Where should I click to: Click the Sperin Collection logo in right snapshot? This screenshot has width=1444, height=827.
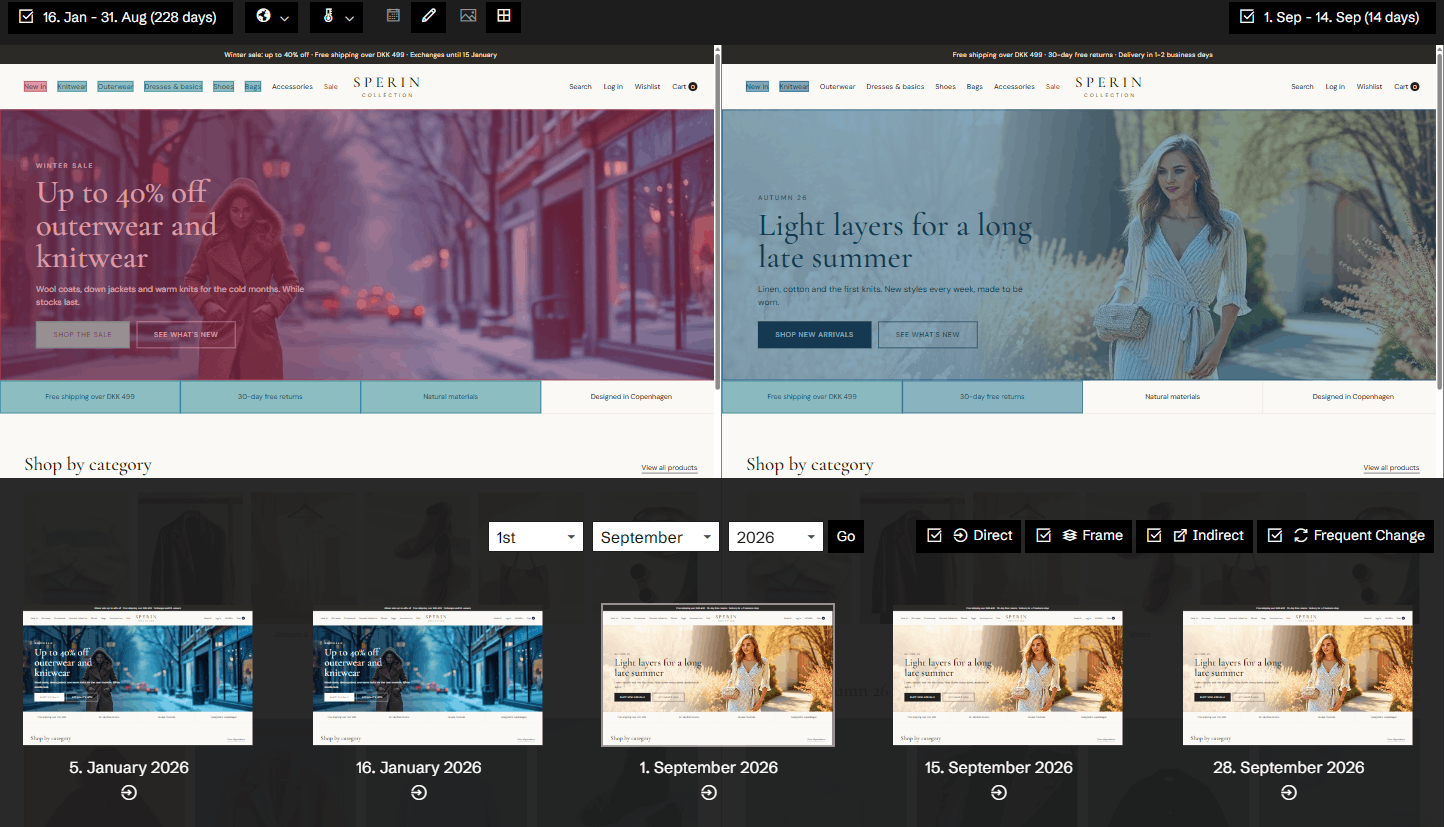tap(1109, 87)
